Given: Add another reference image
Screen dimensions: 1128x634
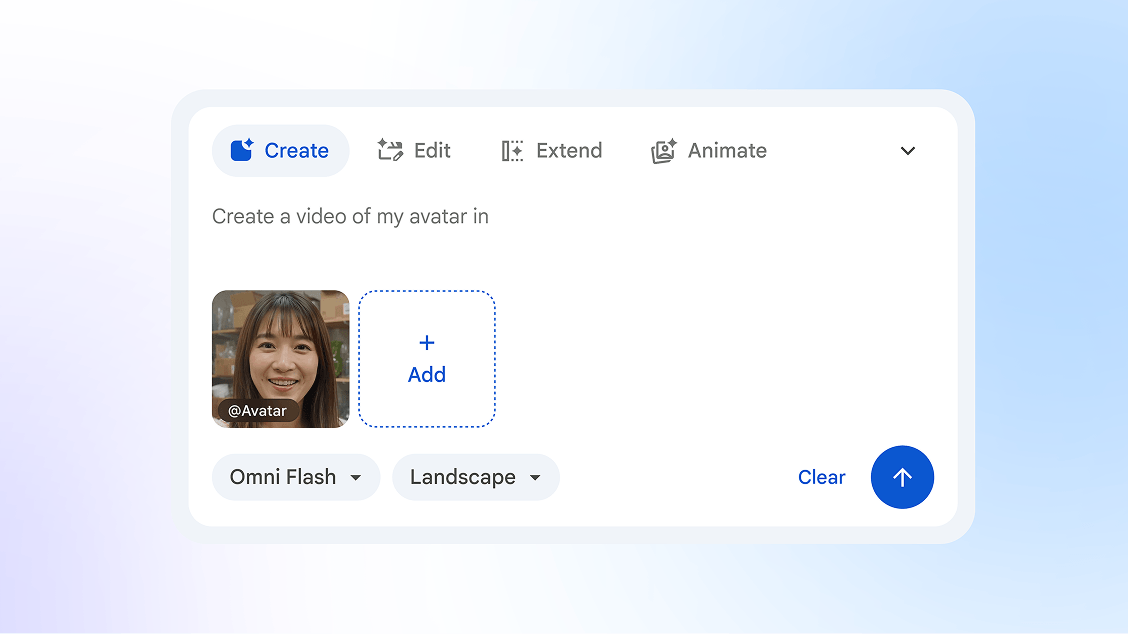Looking at the screenshot, I should coord(427,359).
